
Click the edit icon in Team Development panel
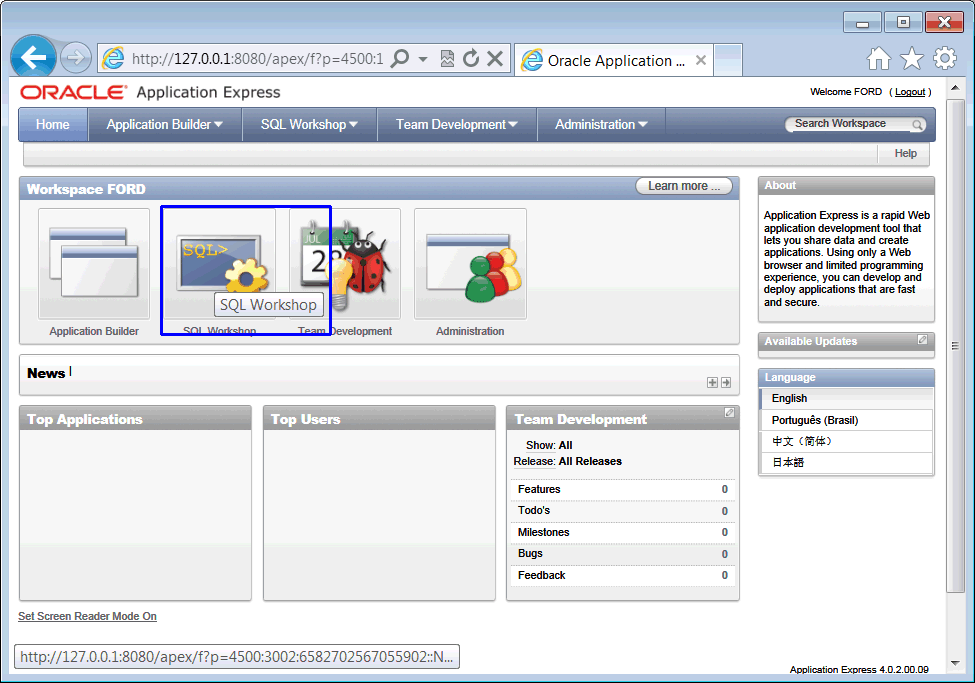(x=729, y=412)
